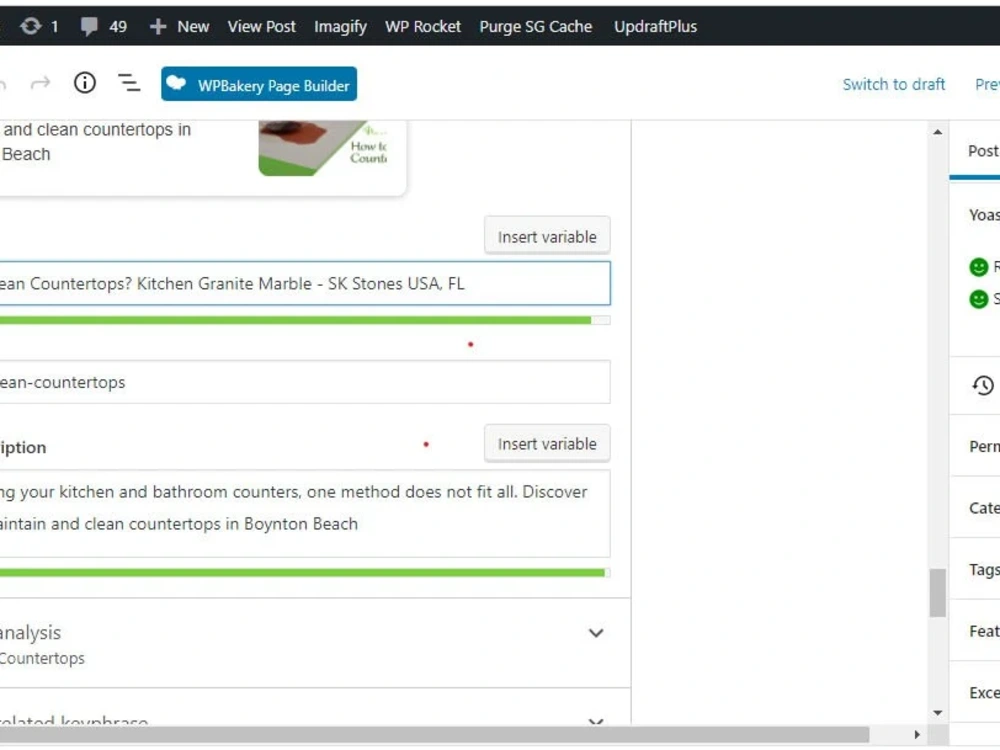Launch WPBakery Page Builder
The height and width of the screenshot is (750, 1000).
click(259, 84)
